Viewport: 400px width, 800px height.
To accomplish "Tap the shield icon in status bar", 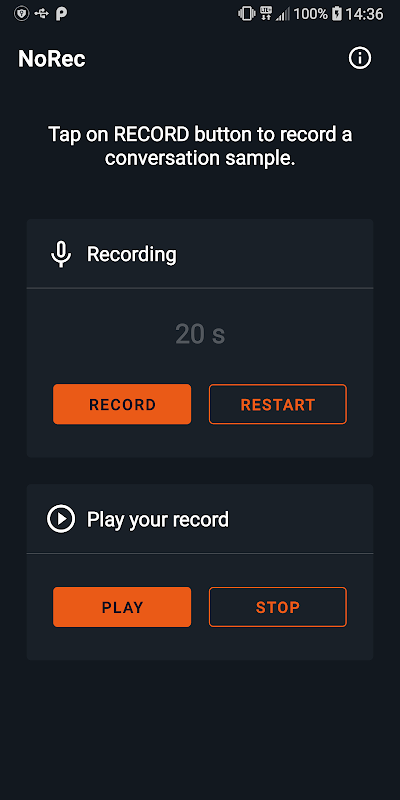I will click(x=21, y=14).
